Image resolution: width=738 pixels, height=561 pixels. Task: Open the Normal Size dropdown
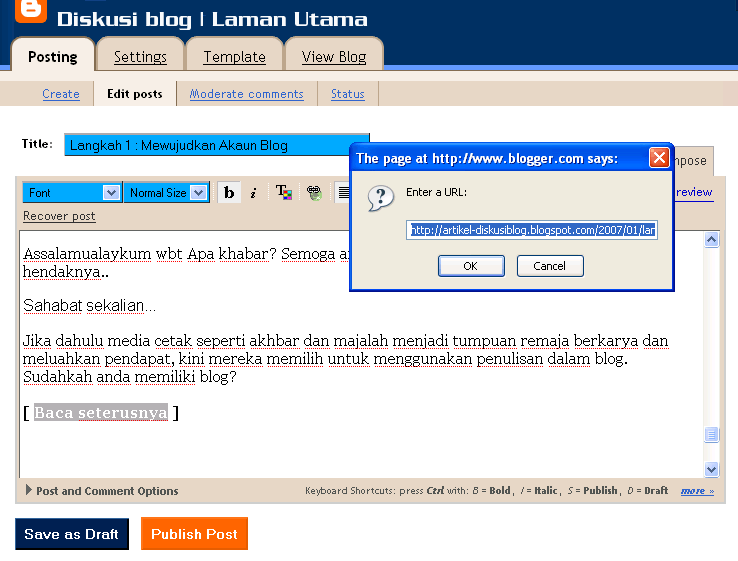pyautogui.click(x=167, y=192)
